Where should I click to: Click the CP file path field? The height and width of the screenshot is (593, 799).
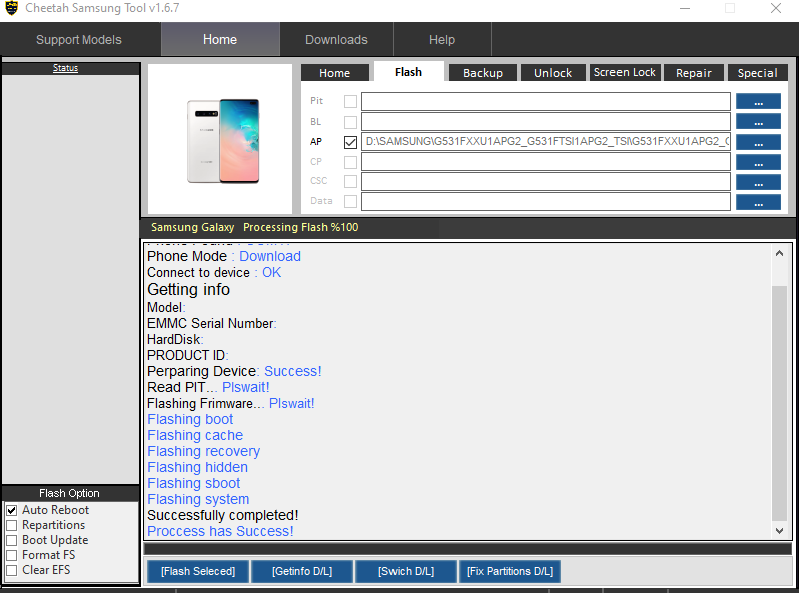[x=546, y=162]
